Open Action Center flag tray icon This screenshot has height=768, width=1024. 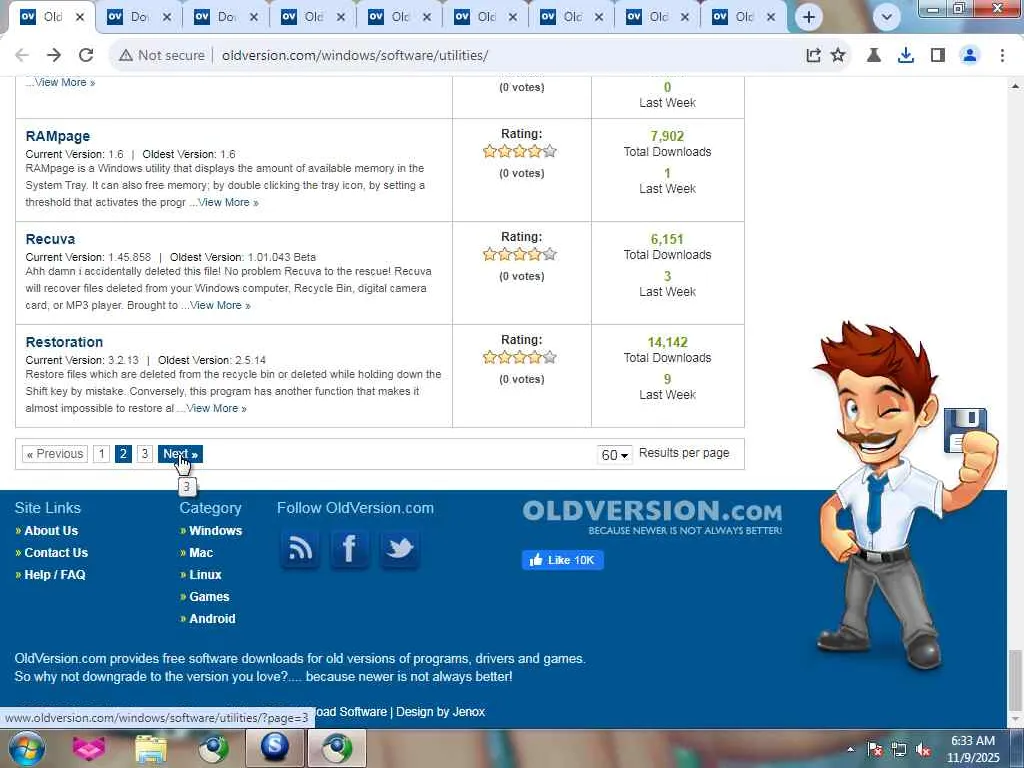874,749
